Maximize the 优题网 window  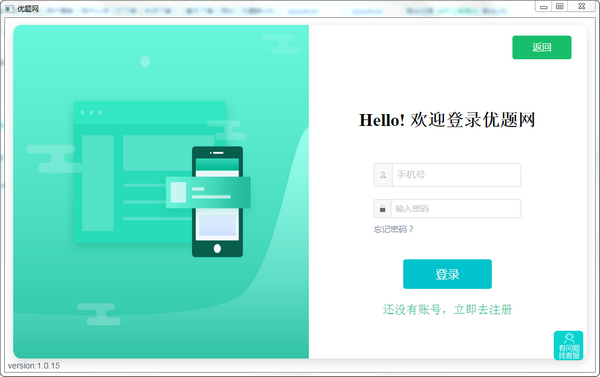tap(559, 7)
